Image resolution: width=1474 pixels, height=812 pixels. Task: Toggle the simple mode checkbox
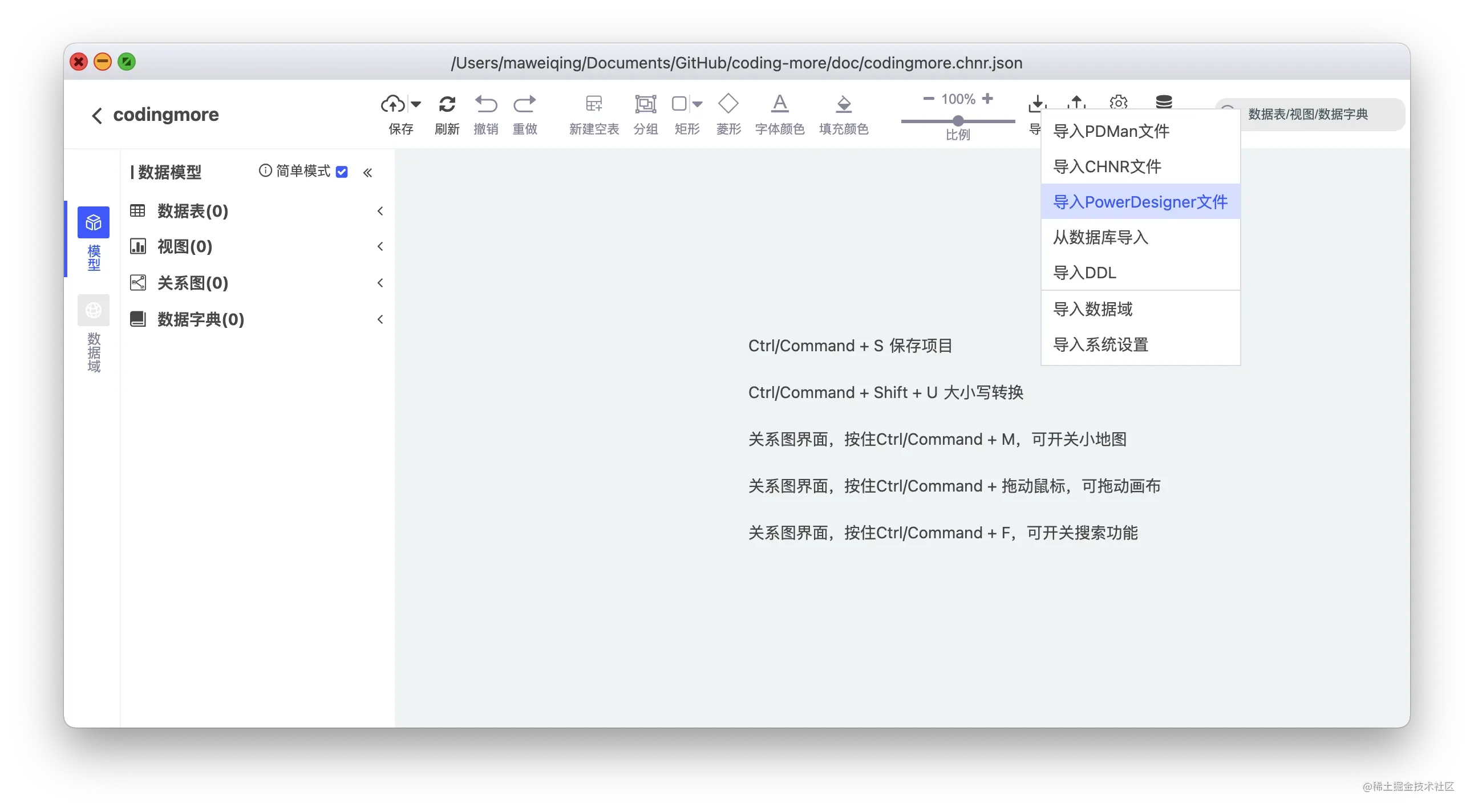[342, 172]
